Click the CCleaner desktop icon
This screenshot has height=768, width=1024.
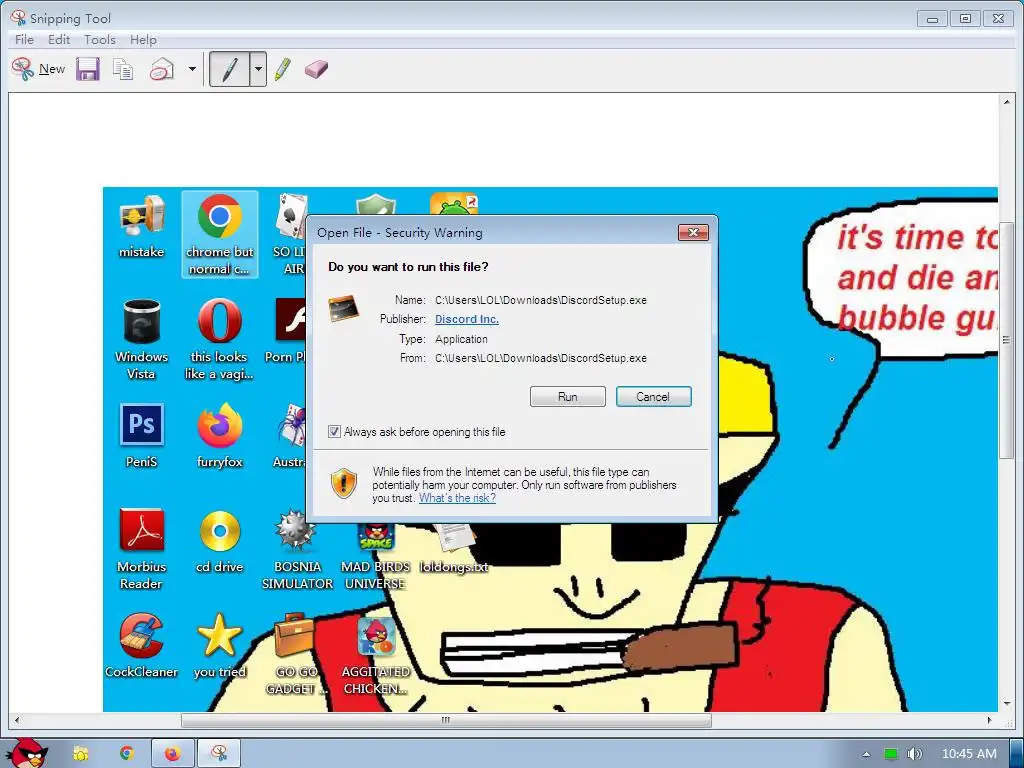[142, 645]
